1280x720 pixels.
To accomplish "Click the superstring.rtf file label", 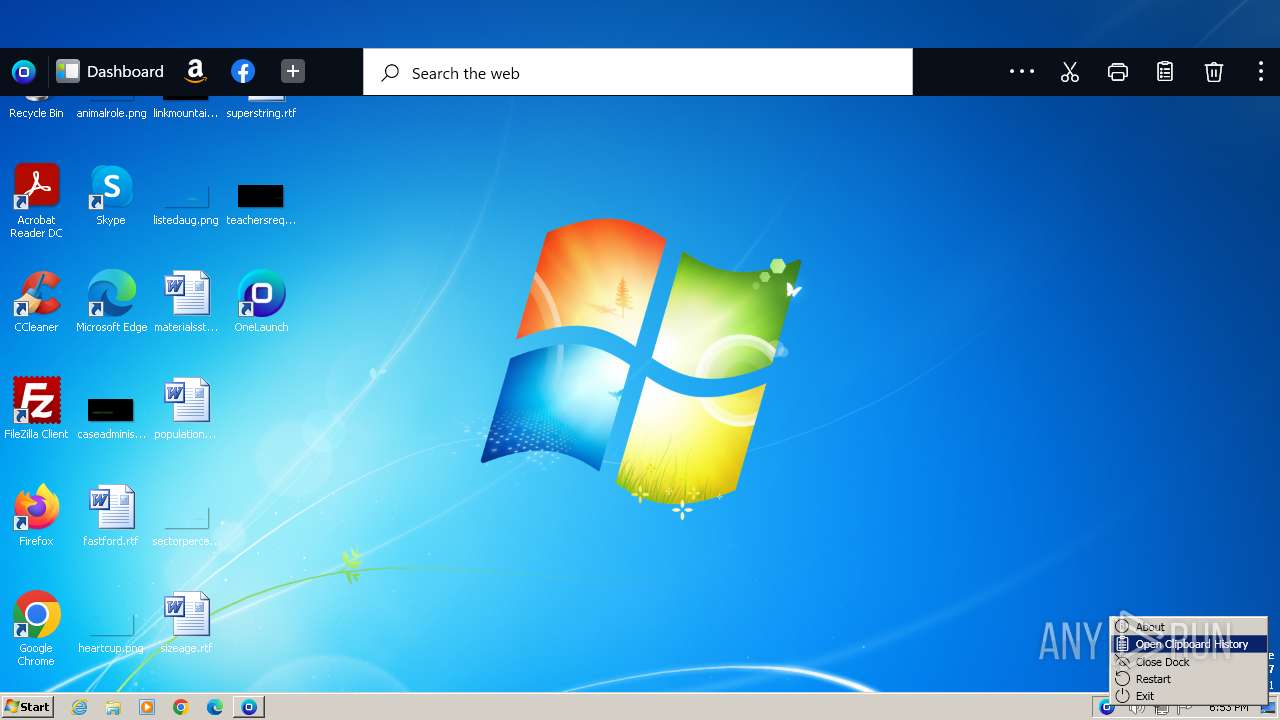I will 261,113.
